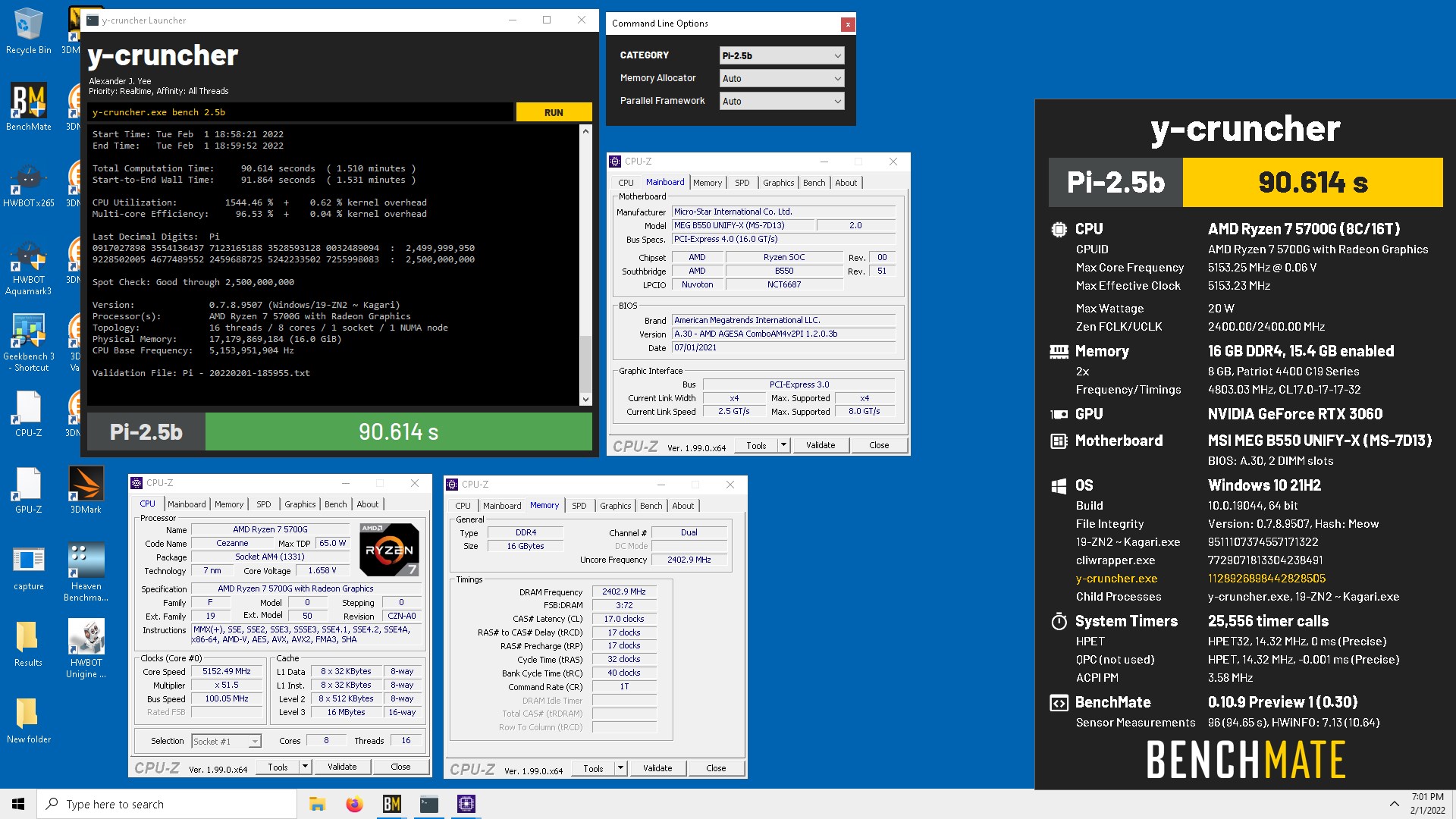Viewport: 1456px width, 819px height.
Task: Open Graphics tab in Mainboard CPU-Z window
Action: 778,183
